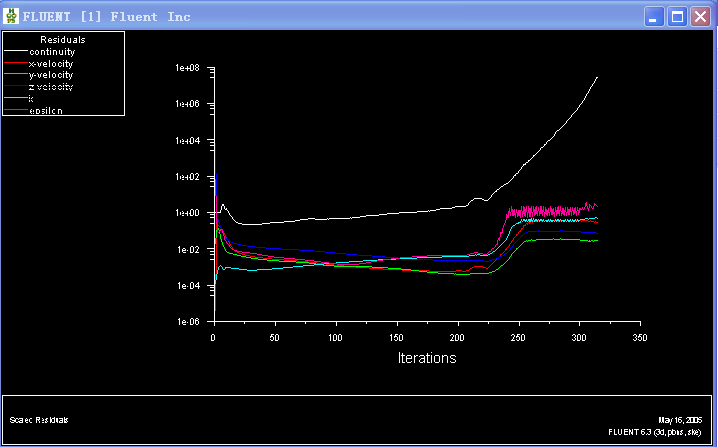Viewport: 718px width, 447px height.
Task: Maximize the FLUENT graphics window
Action: (676, 17)
